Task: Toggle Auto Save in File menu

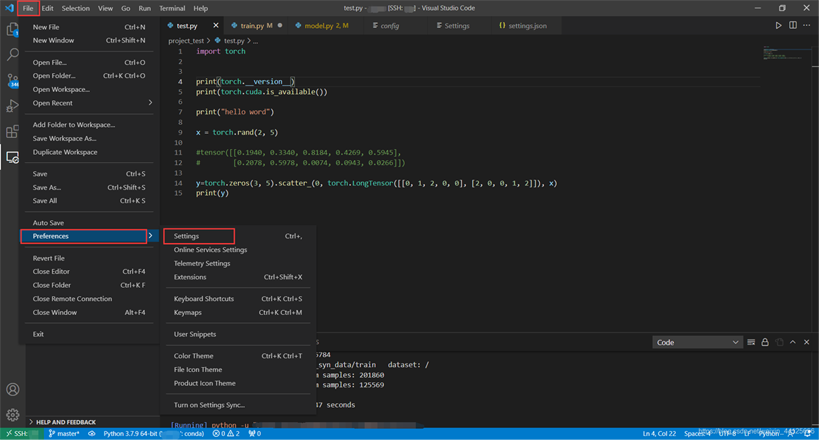Action: point(49,223)
